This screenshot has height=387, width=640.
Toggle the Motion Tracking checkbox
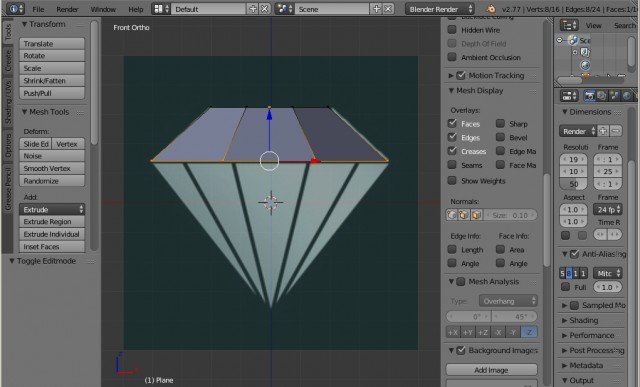[461, 75]
